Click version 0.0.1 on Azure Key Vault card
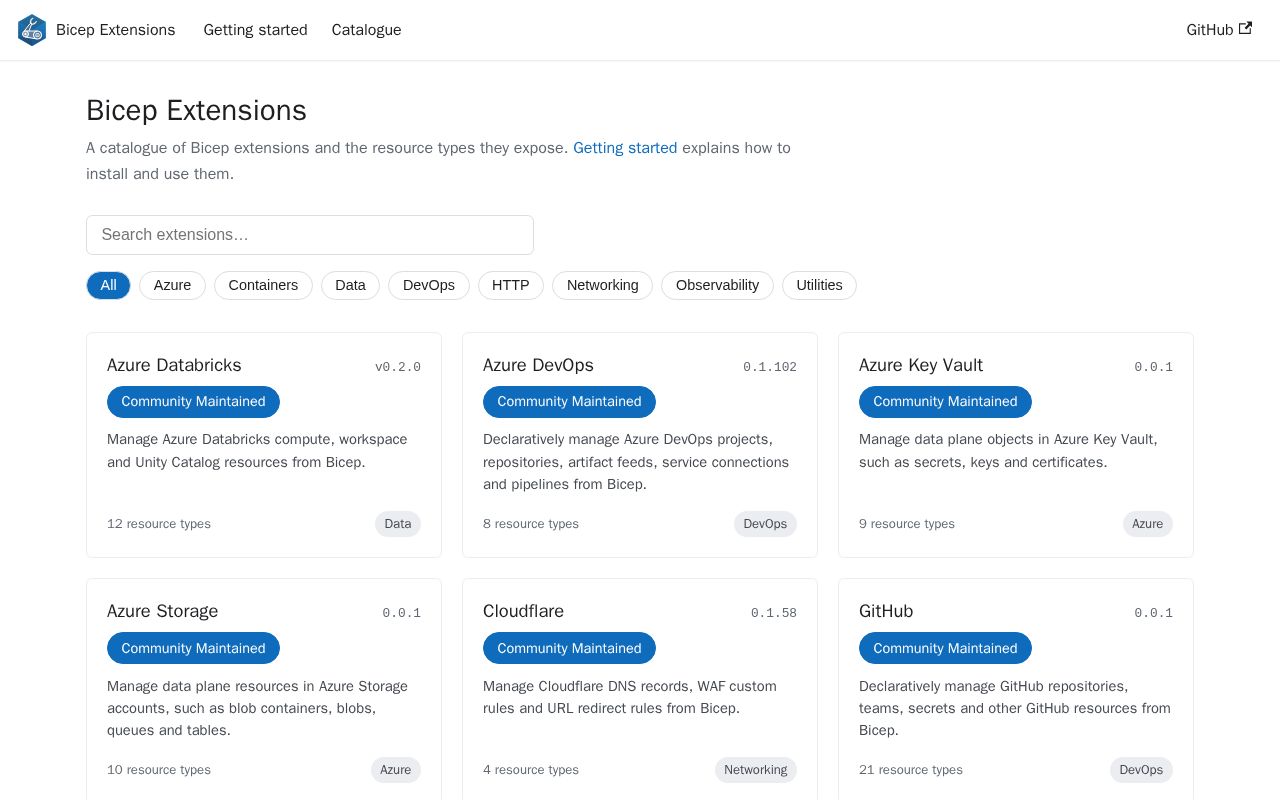 point(1153,367)
